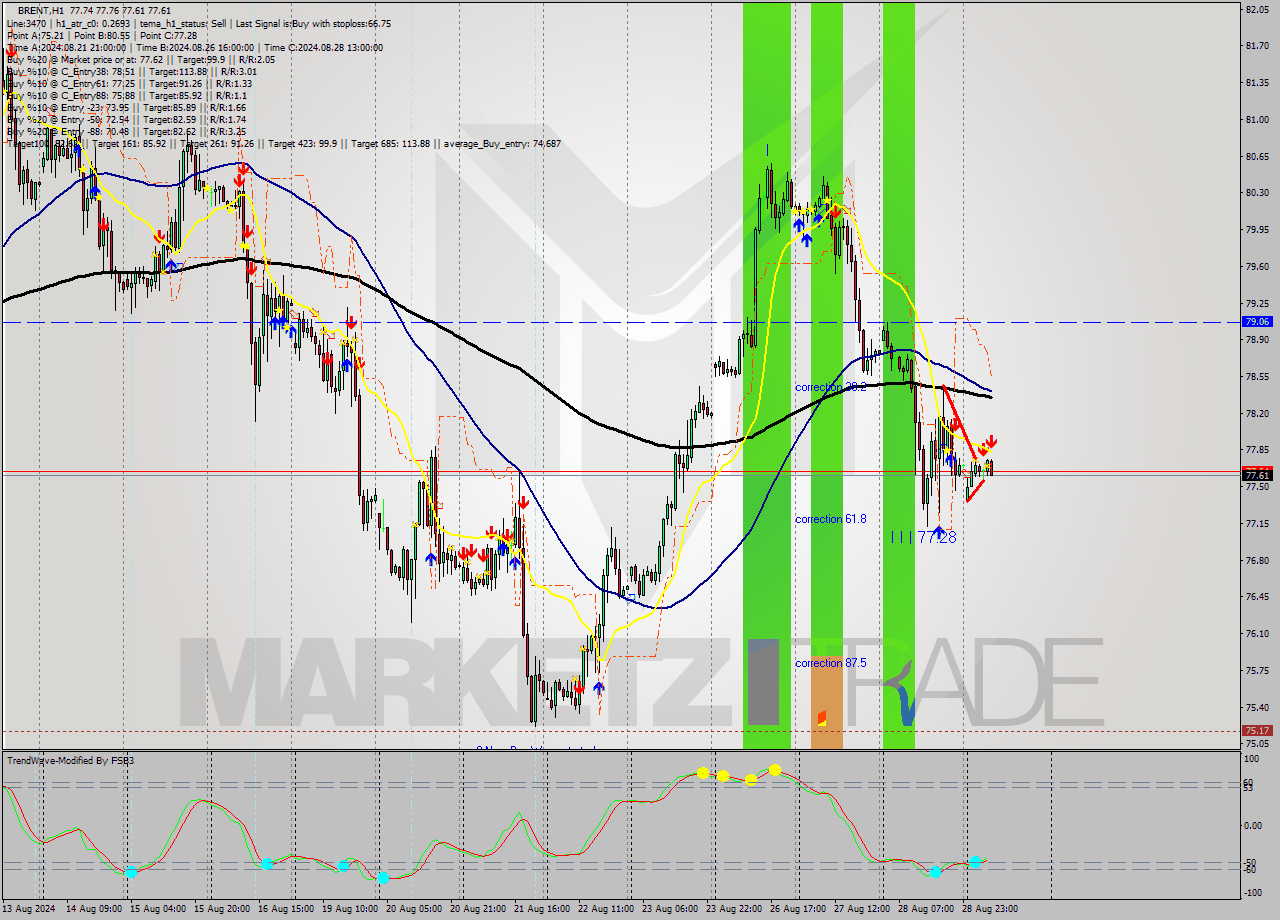Click the 75.40 price axis value
Screen dimensions: 1280x920
tap(1257, 707)
